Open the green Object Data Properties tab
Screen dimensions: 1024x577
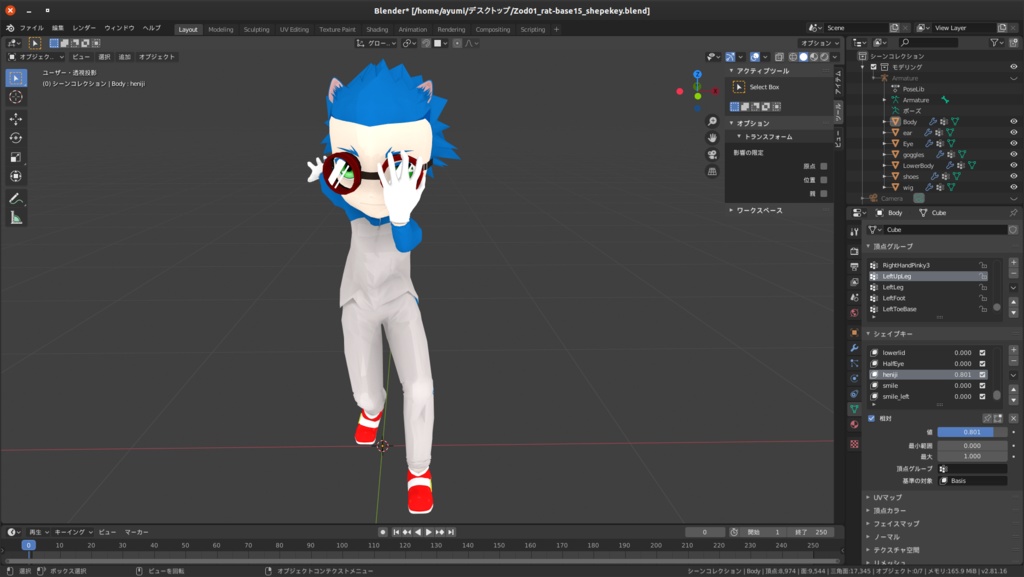[854, 408]
